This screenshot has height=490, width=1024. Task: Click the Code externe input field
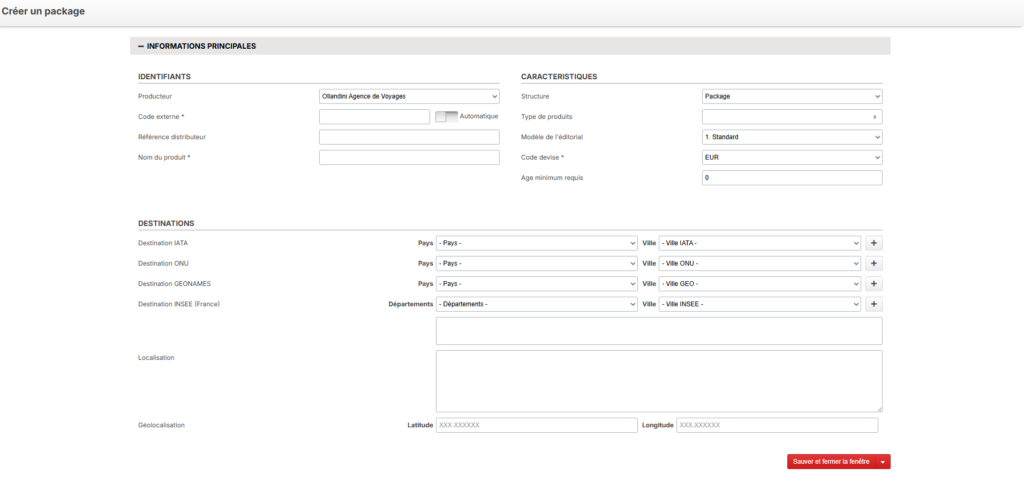(x=374, y=117)
